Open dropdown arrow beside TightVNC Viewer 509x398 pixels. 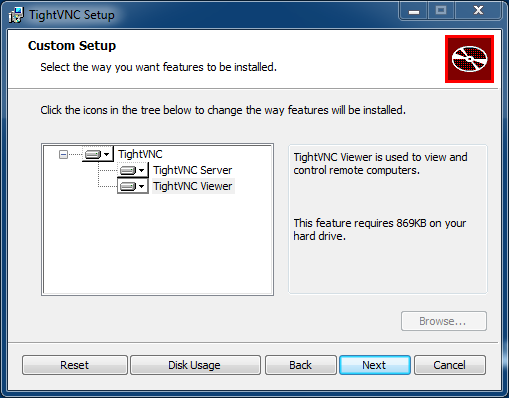tap(142, 186)
